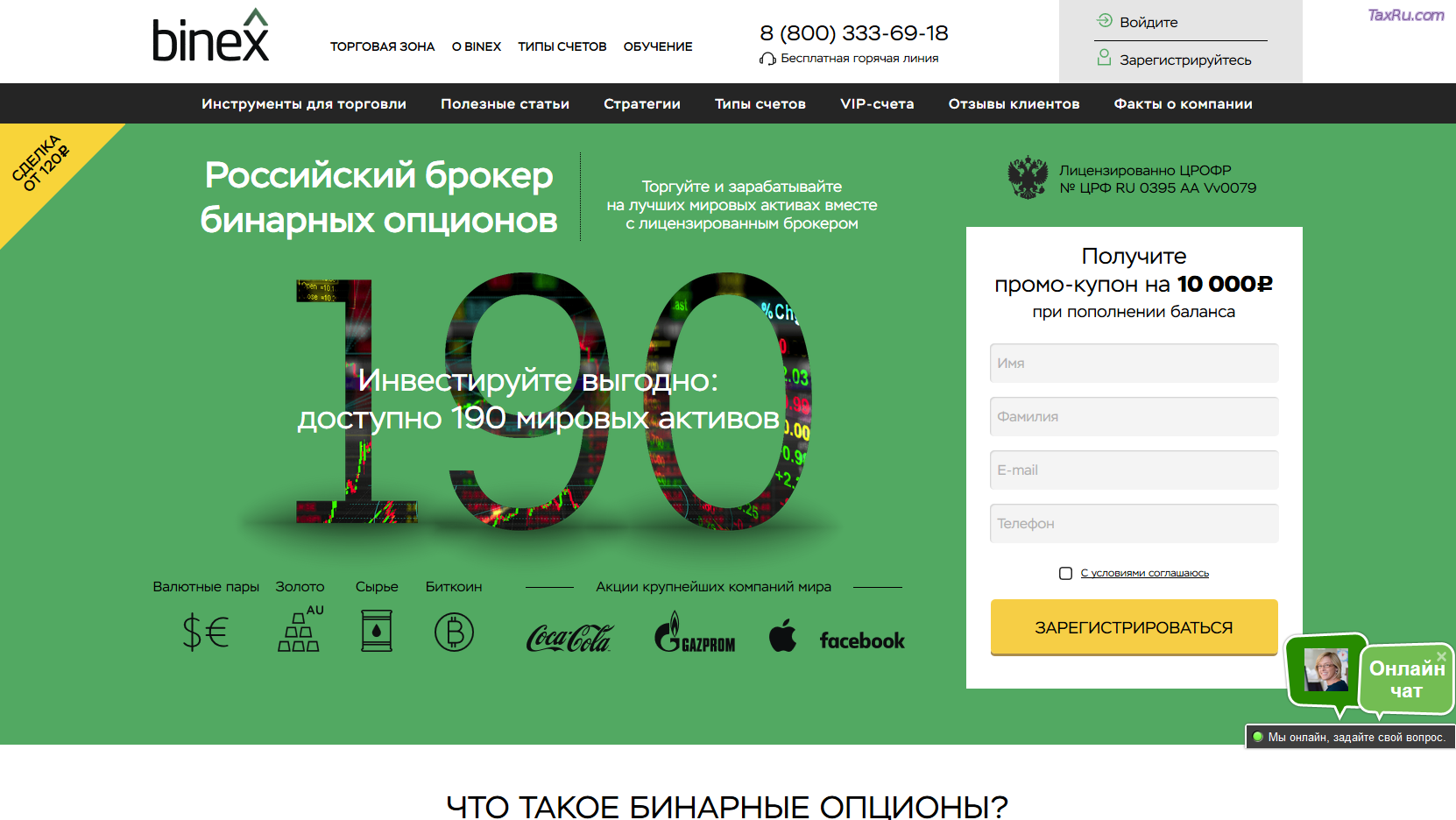Click the Apple logo icon
Screen dimensions: 1456x820
783,635
